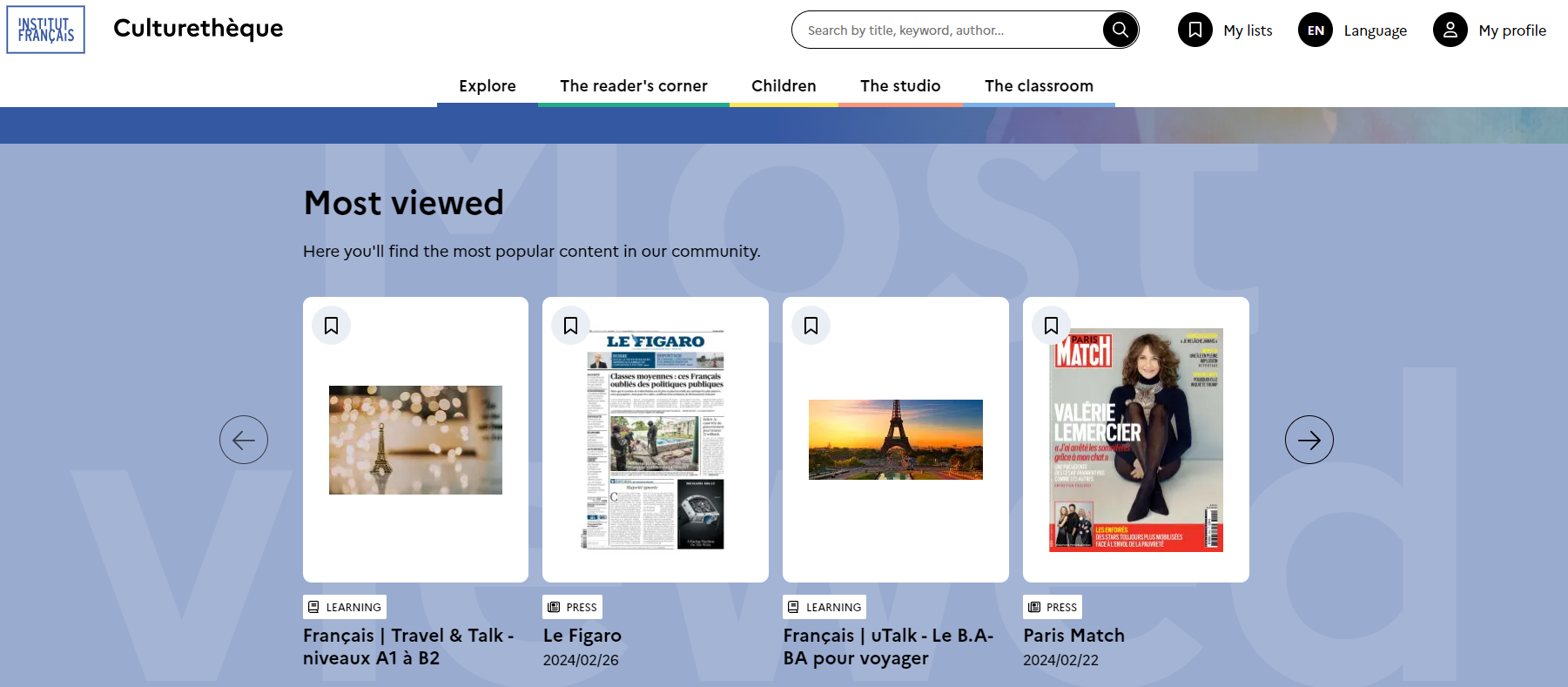Bookmark the Travel & Talk card

pos(332,326)
